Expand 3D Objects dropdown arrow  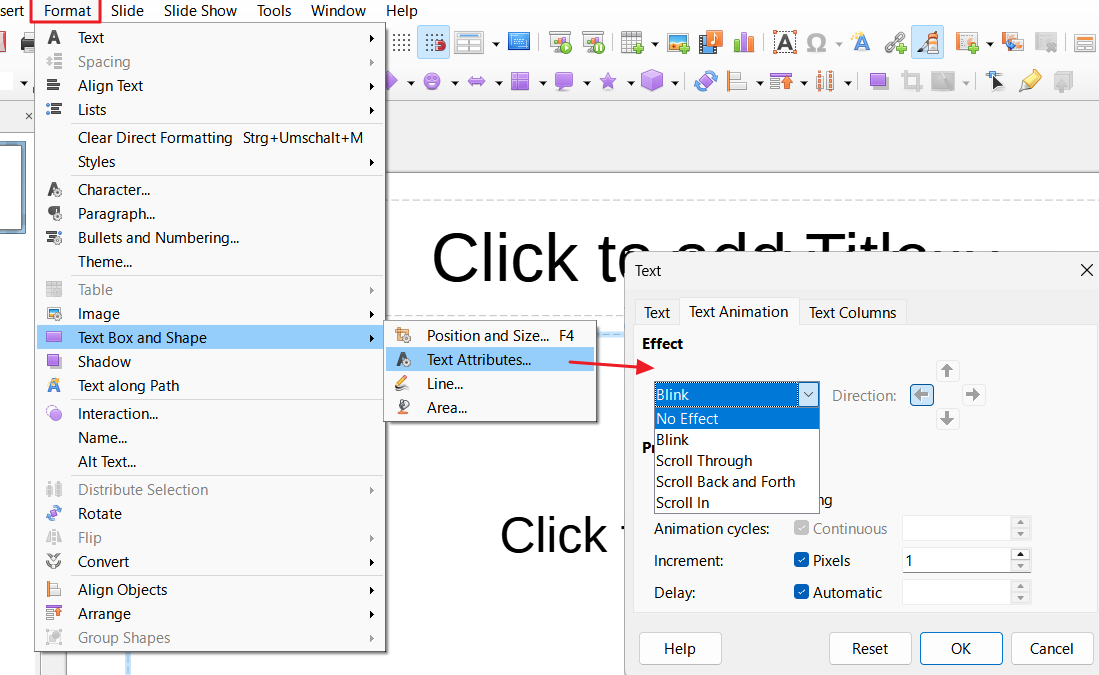click(675, 83)
